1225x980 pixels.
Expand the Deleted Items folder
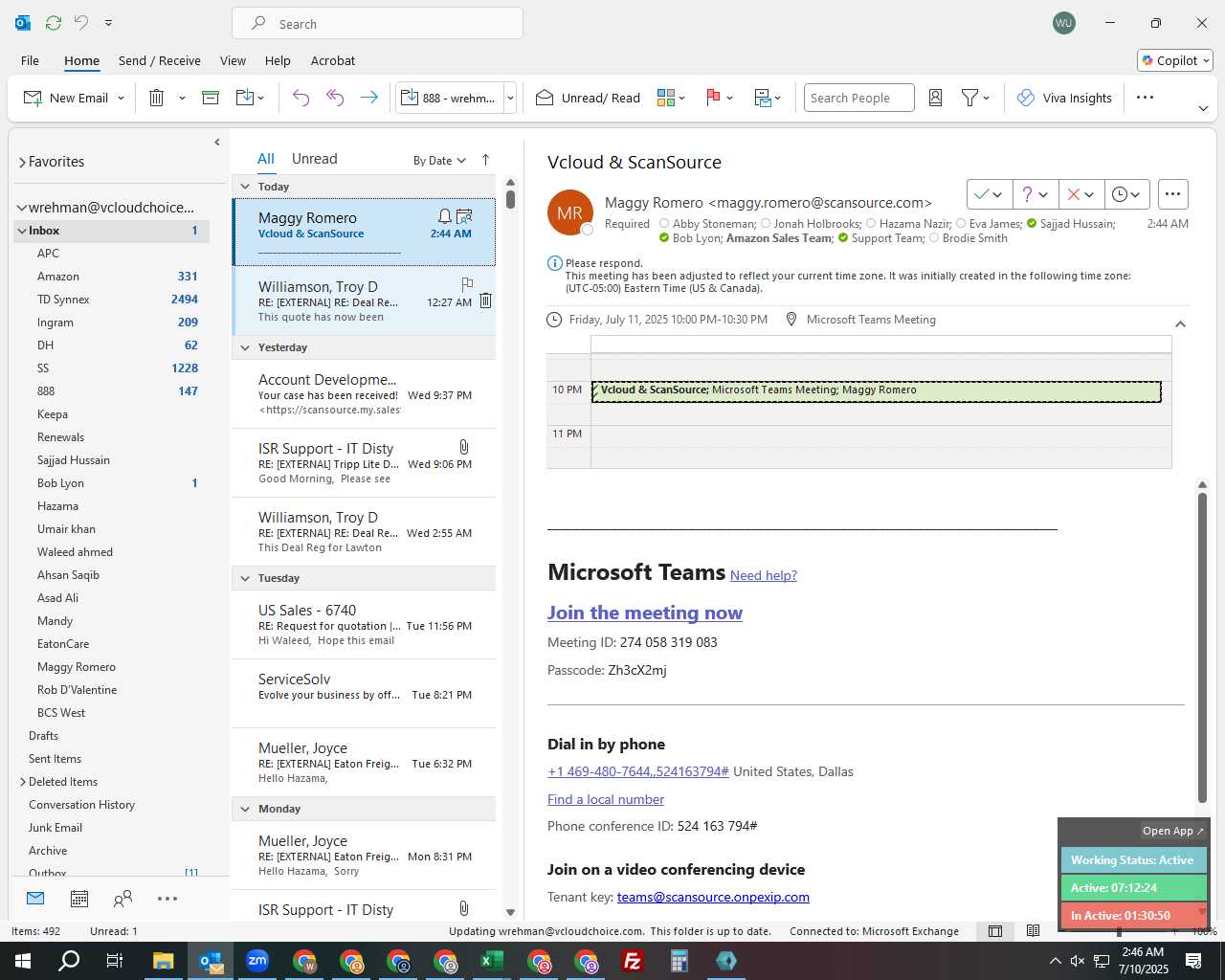22,782
